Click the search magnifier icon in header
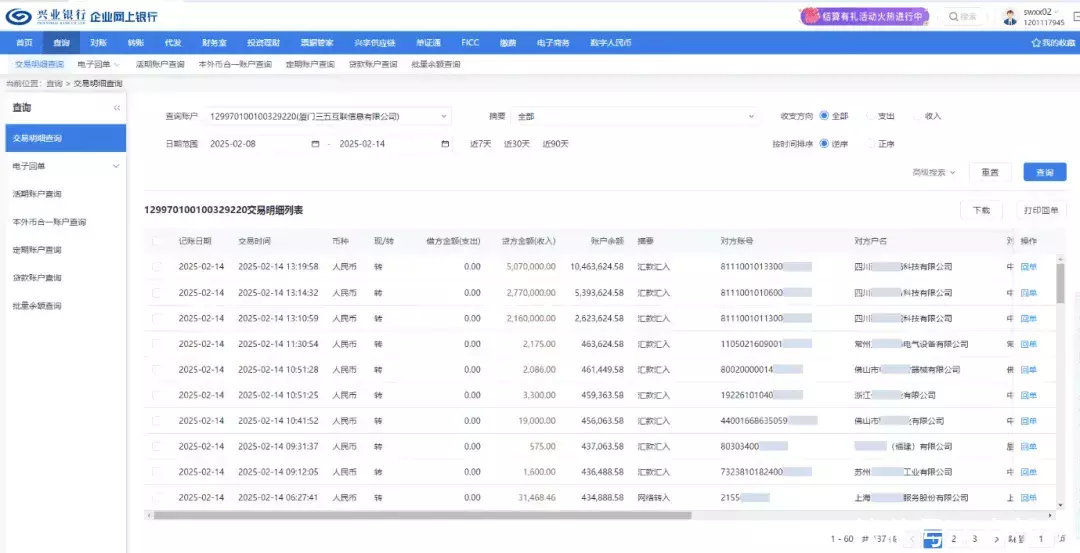Screen dimensions: 1080x553 pyautogui.click(x=953, y=16)
